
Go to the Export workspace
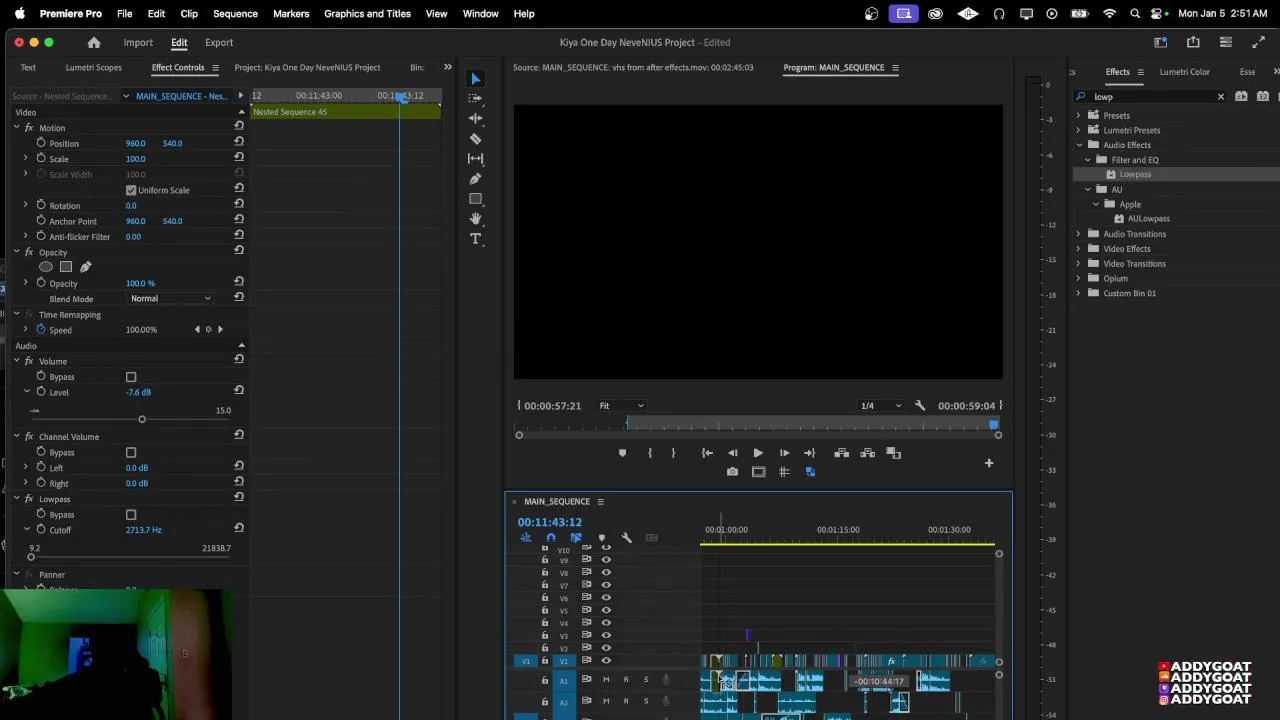click(219, 43)
